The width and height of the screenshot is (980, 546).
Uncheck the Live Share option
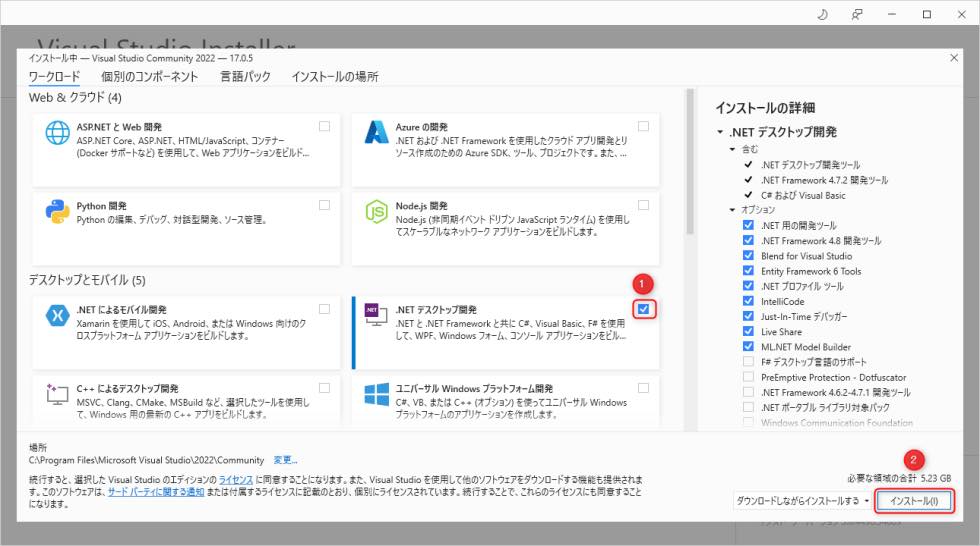748,331
